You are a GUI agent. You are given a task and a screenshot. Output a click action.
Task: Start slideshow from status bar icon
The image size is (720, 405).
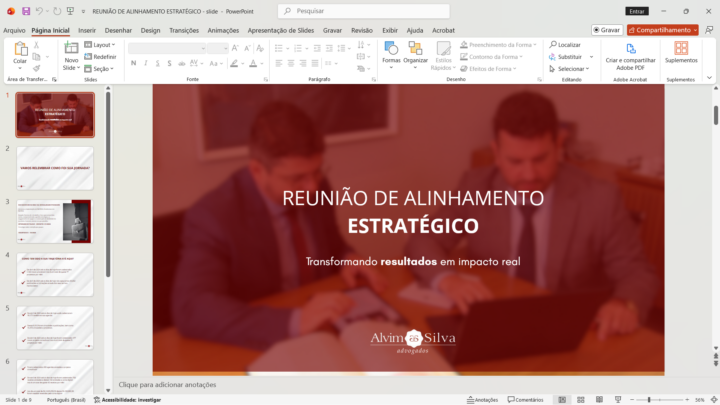pyautogui.click(x=616, y=399)
